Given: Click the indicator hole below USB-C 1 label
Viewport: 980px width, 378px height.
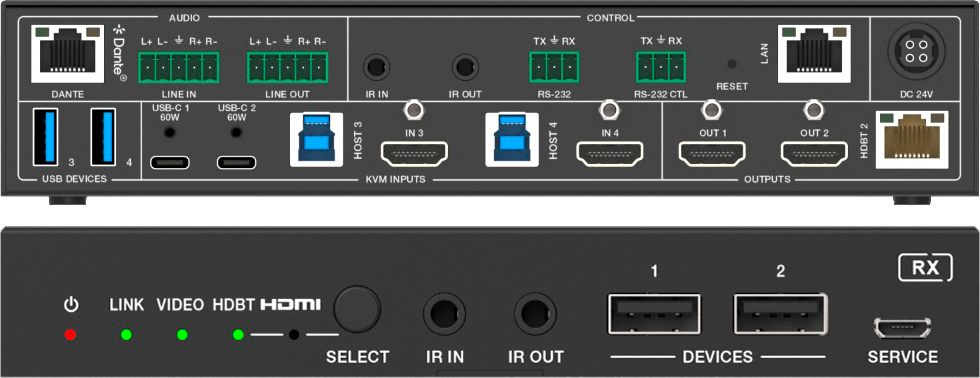Looking at the screenshot, I should [169, 132].
